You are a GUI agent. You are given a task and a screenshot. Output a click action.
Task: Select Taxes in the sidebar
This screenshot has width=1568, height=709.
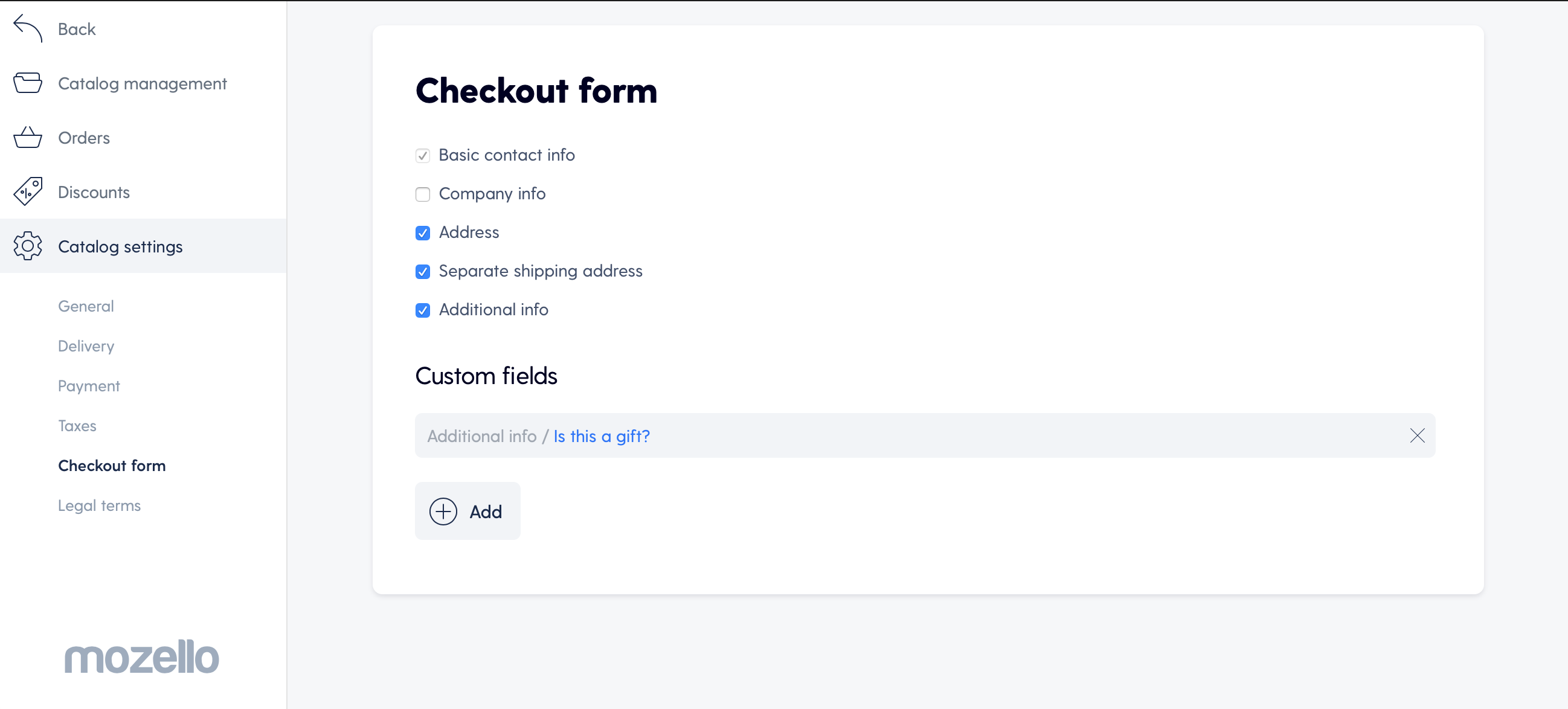77,425
